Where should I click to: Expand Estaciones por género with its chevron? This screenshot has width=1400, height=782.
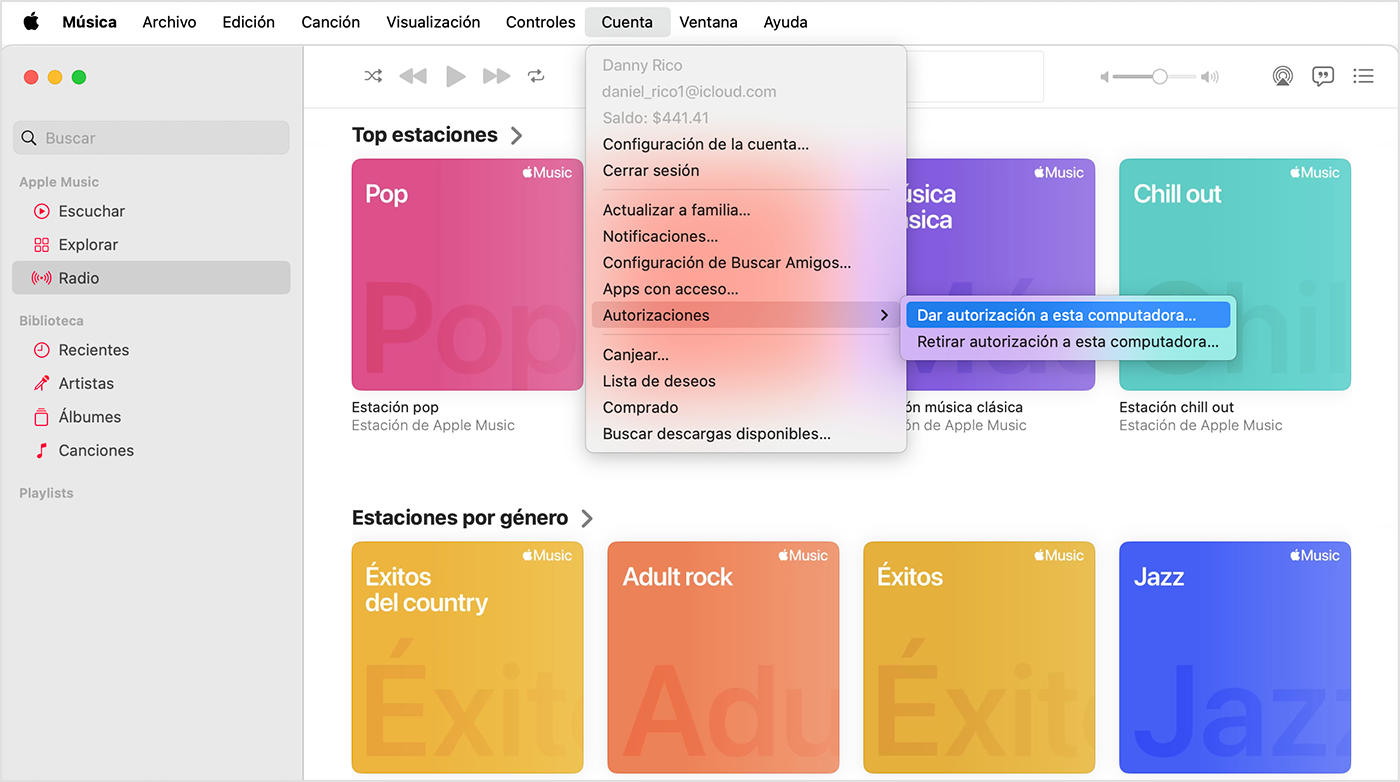click(x=587, y=518)
